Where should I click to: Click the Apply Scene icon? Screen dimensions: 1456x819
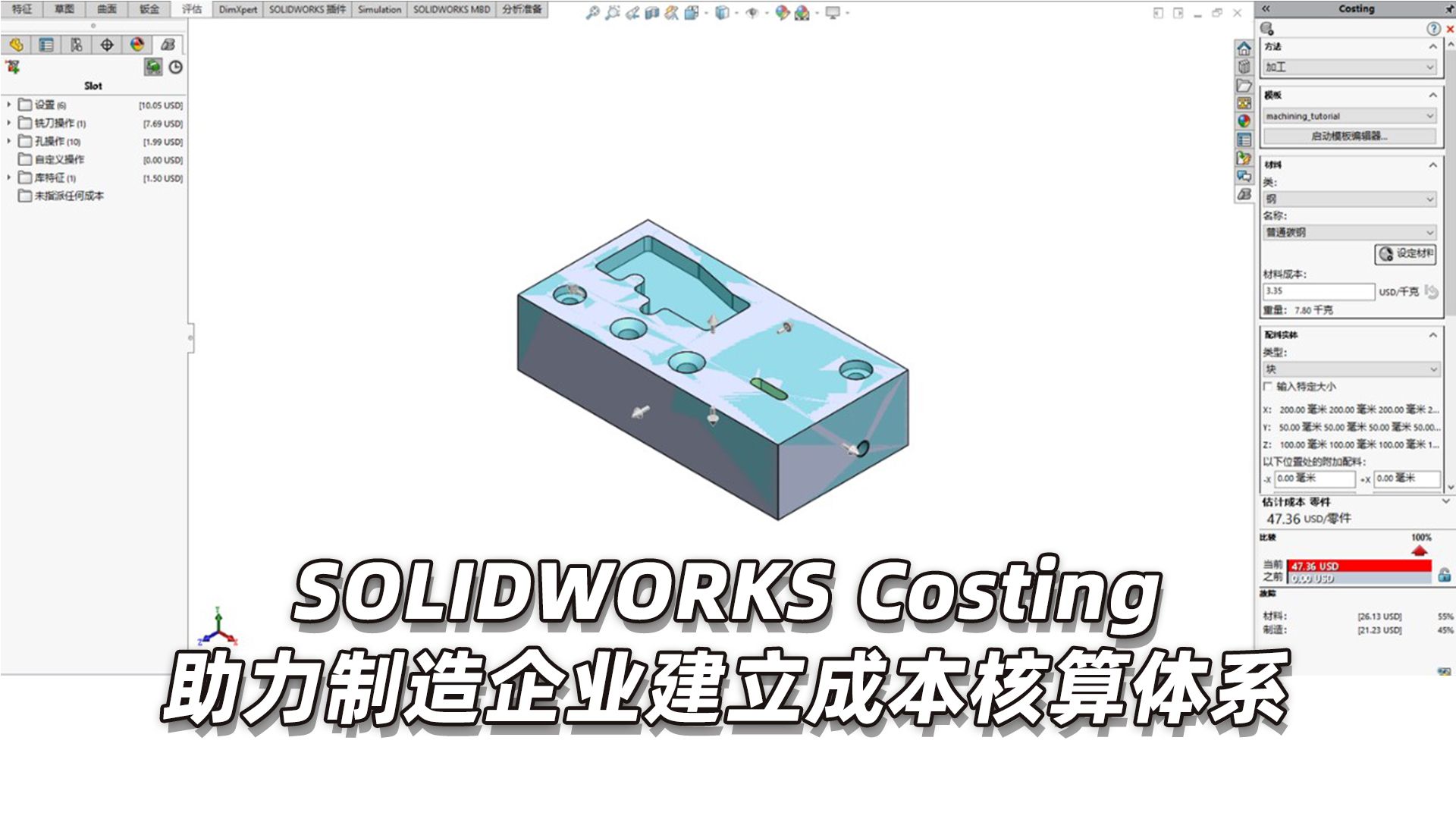coord(802,12)
